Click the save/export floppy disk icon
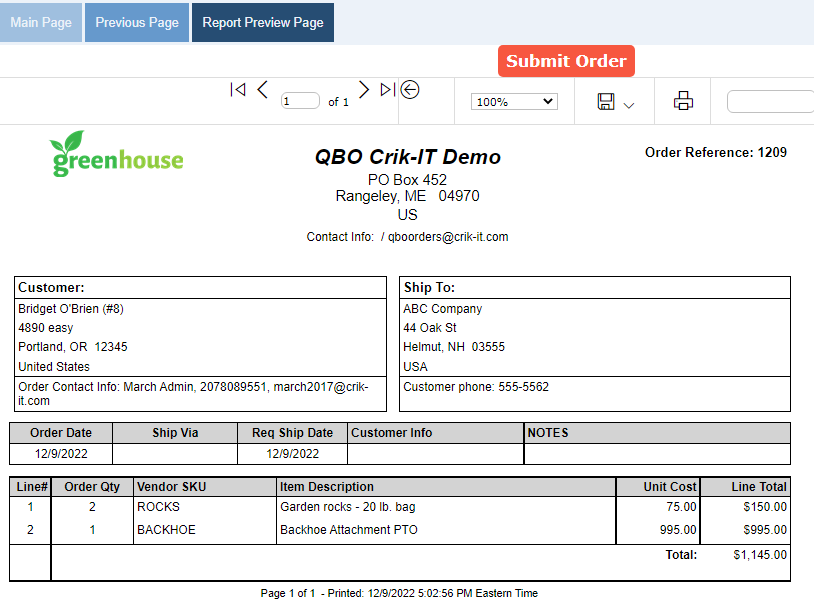 pos(606,101)
